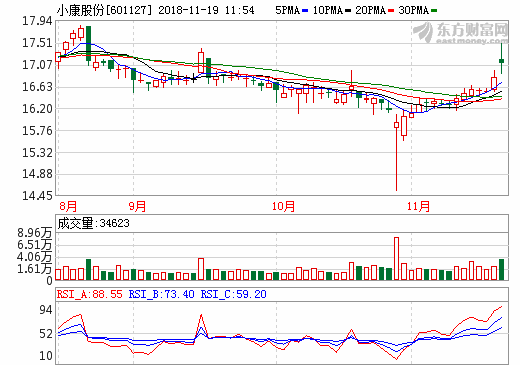Click the 14.45 price axis label
520x365 pixels.
pyautogui.click(x=37, y=196)
